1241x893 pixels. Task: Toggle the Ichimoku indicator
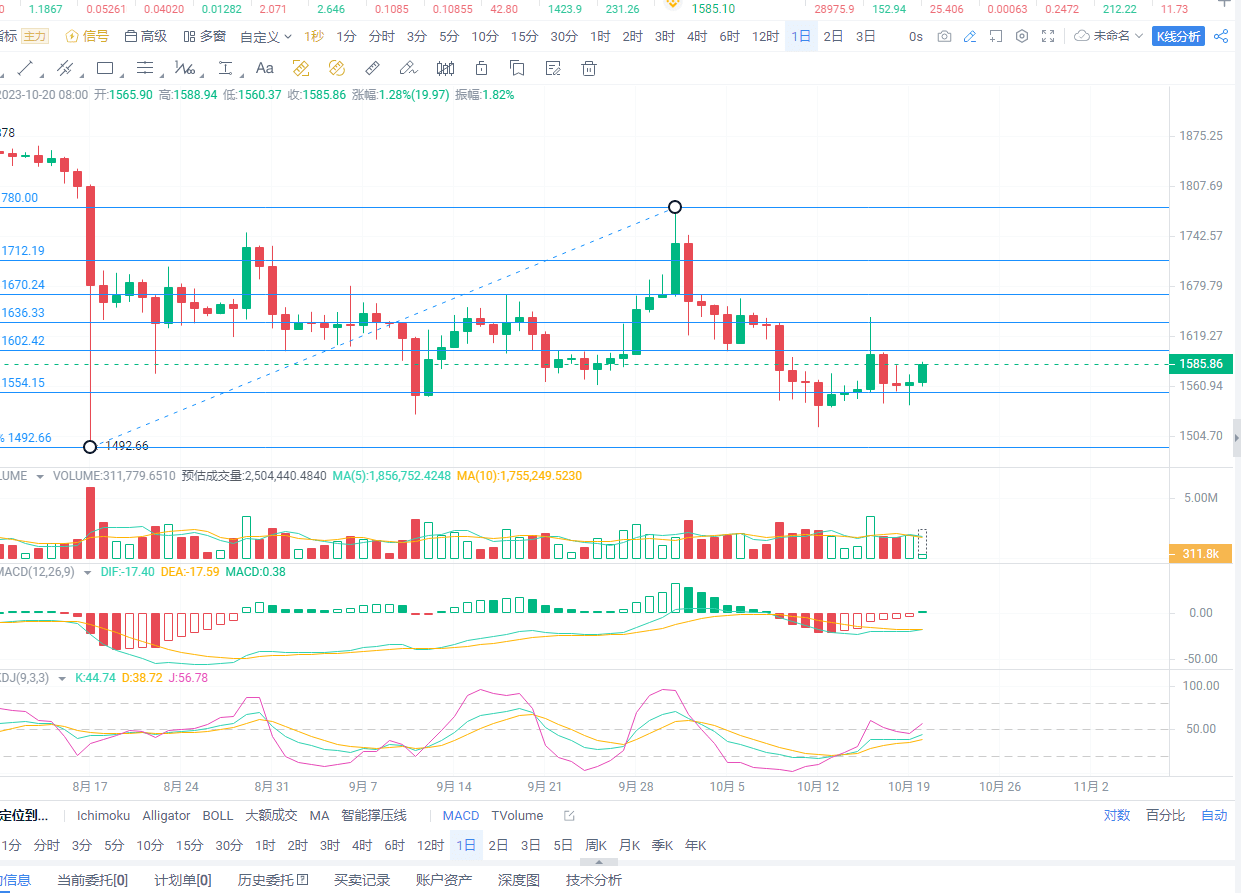[103, 815]
